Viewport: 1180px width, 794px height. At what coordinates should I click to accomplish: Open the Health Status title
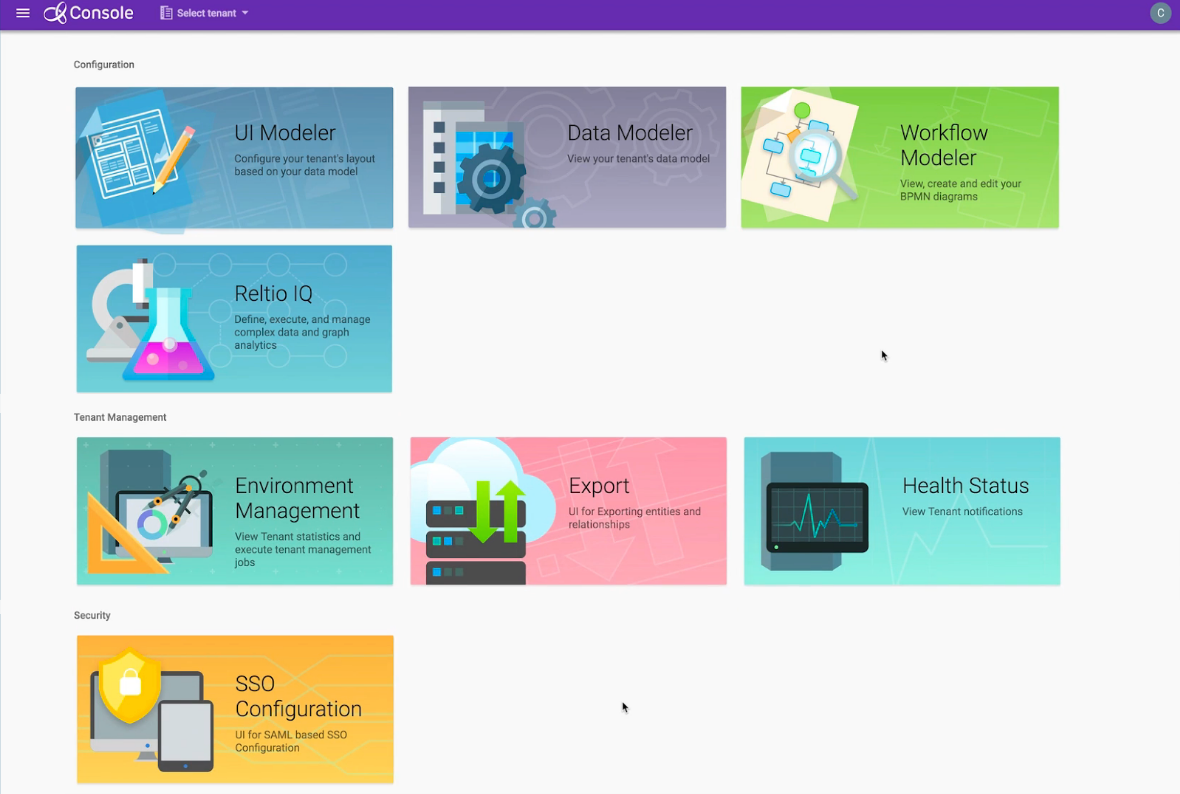966,485
